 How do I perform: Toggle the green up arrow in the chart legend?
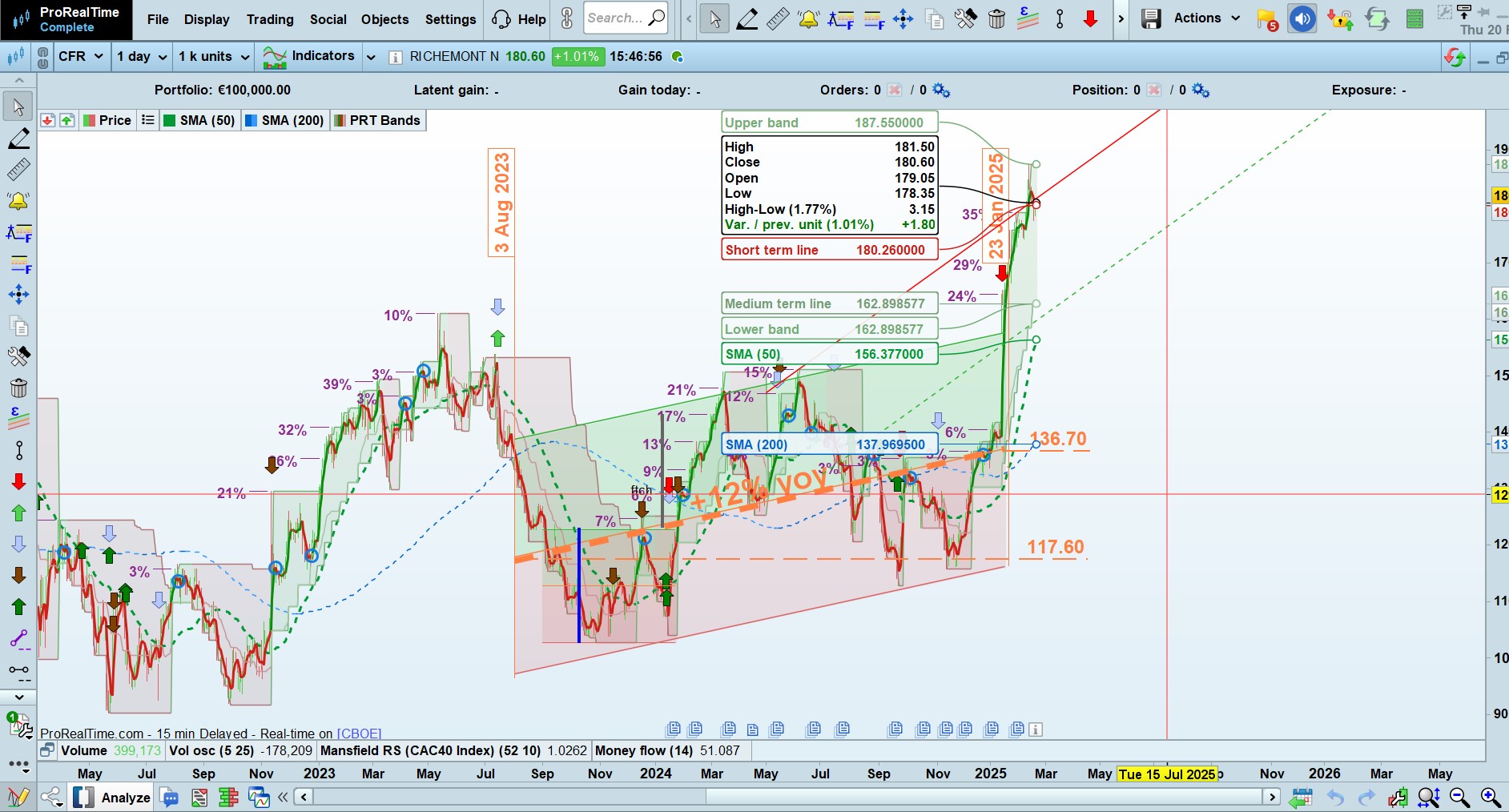pyautogui.click(x=67, y=120)
